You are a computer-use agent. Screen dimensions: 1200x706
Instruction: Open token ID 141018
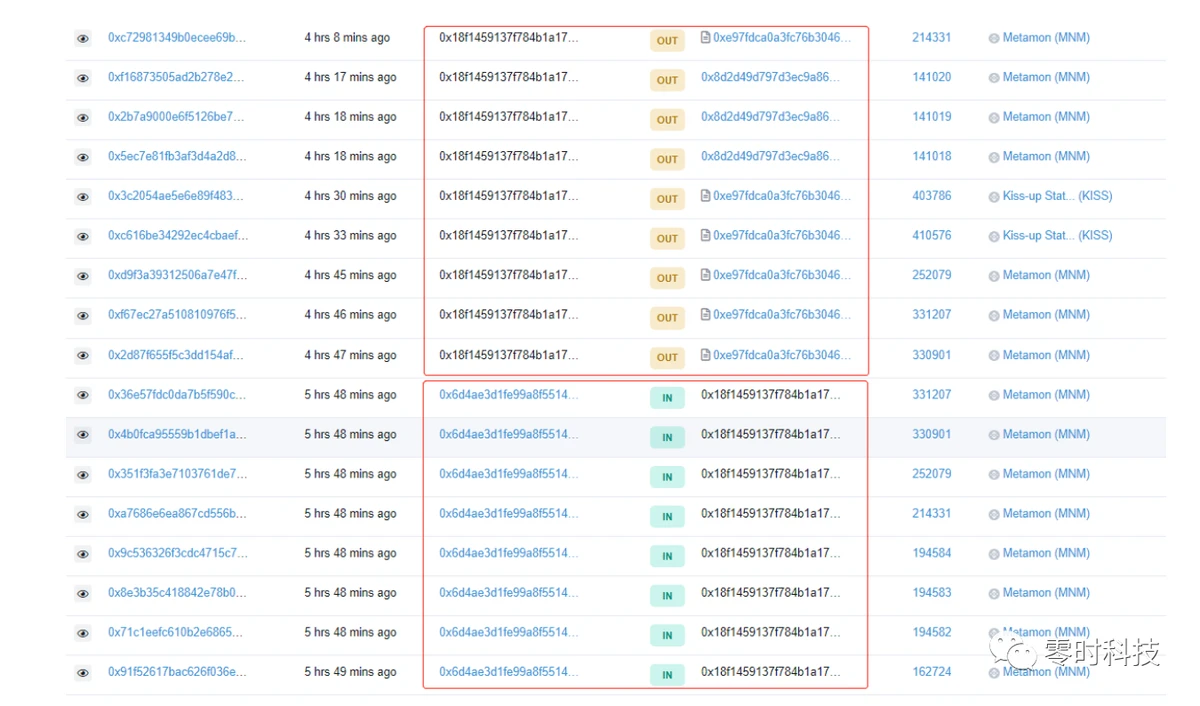point(931,156)
